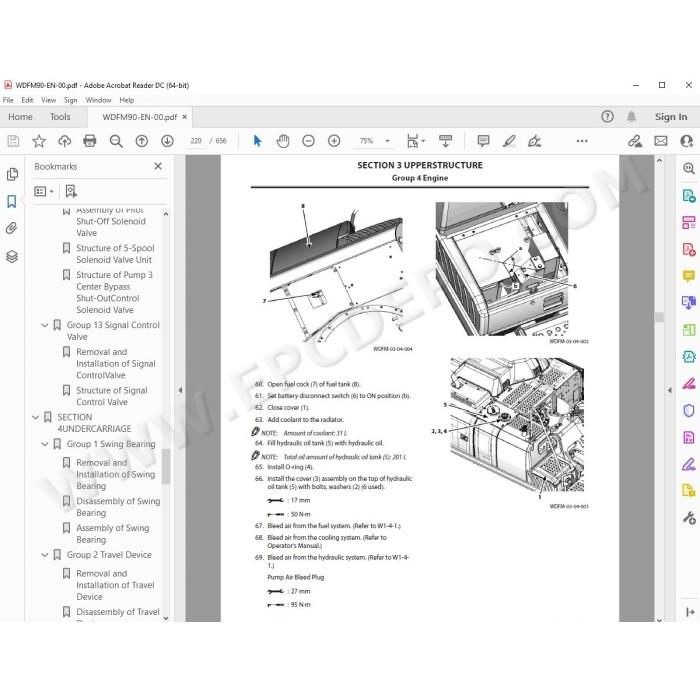The width and height of the screenshot is (700, 700).
Task: Open the View menu
Action: click(x=48, y=100)
